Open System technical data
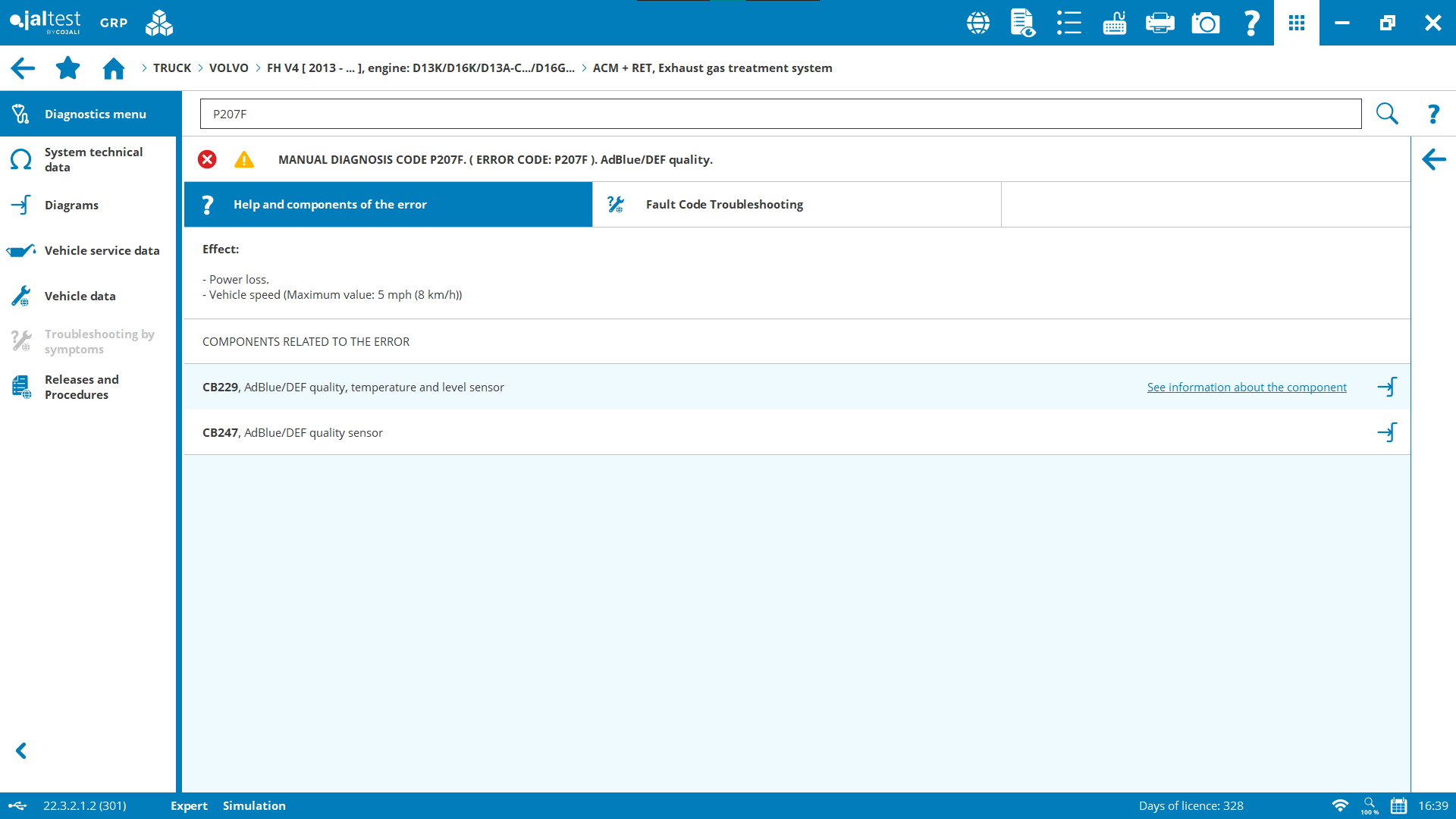The width and height of the screenshot is (1456, 819). 88,159
